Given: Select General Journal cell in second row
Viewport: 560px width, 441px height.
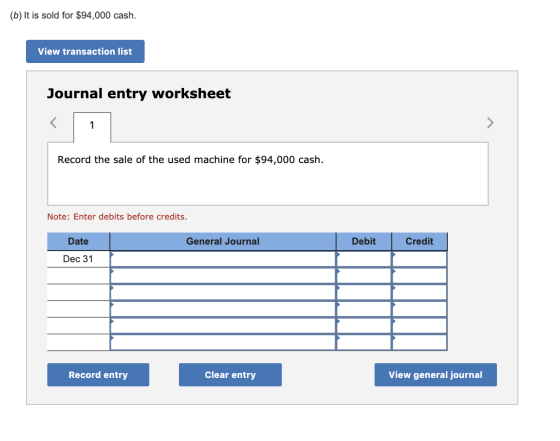Looking at the screenshot, I should (223, 276).
